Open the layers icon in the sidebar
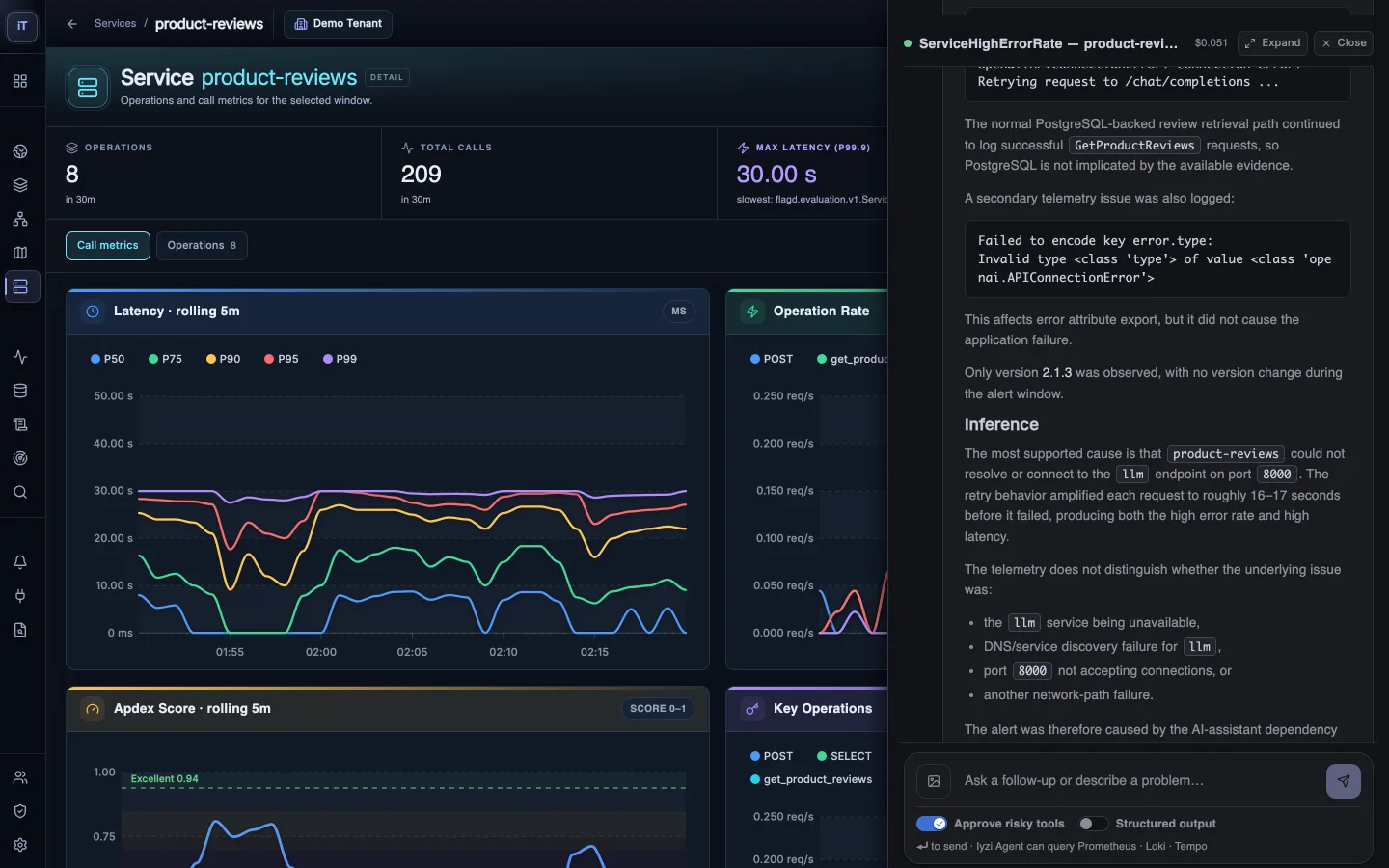Viewport: 1389px width, 868px height. point(20,185)
